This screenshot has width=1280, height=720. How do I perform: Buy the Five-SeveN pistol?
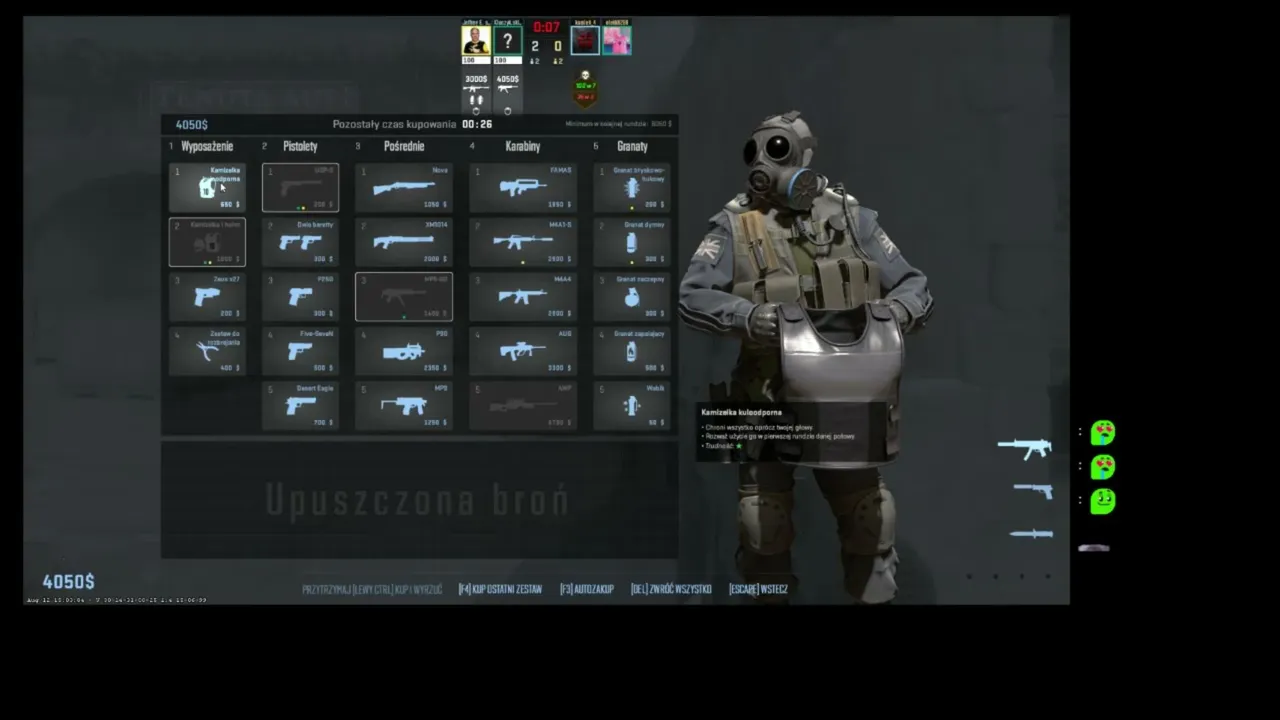(300, 351)
